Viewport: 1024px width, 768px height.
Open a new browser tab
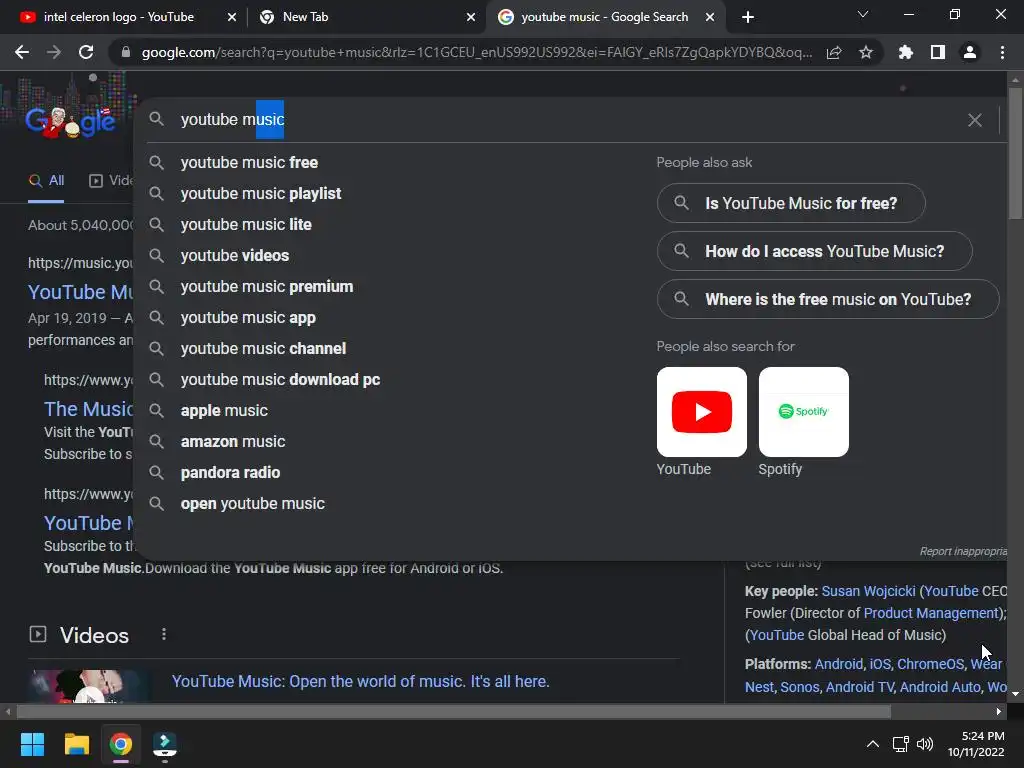tap(748, 17)
